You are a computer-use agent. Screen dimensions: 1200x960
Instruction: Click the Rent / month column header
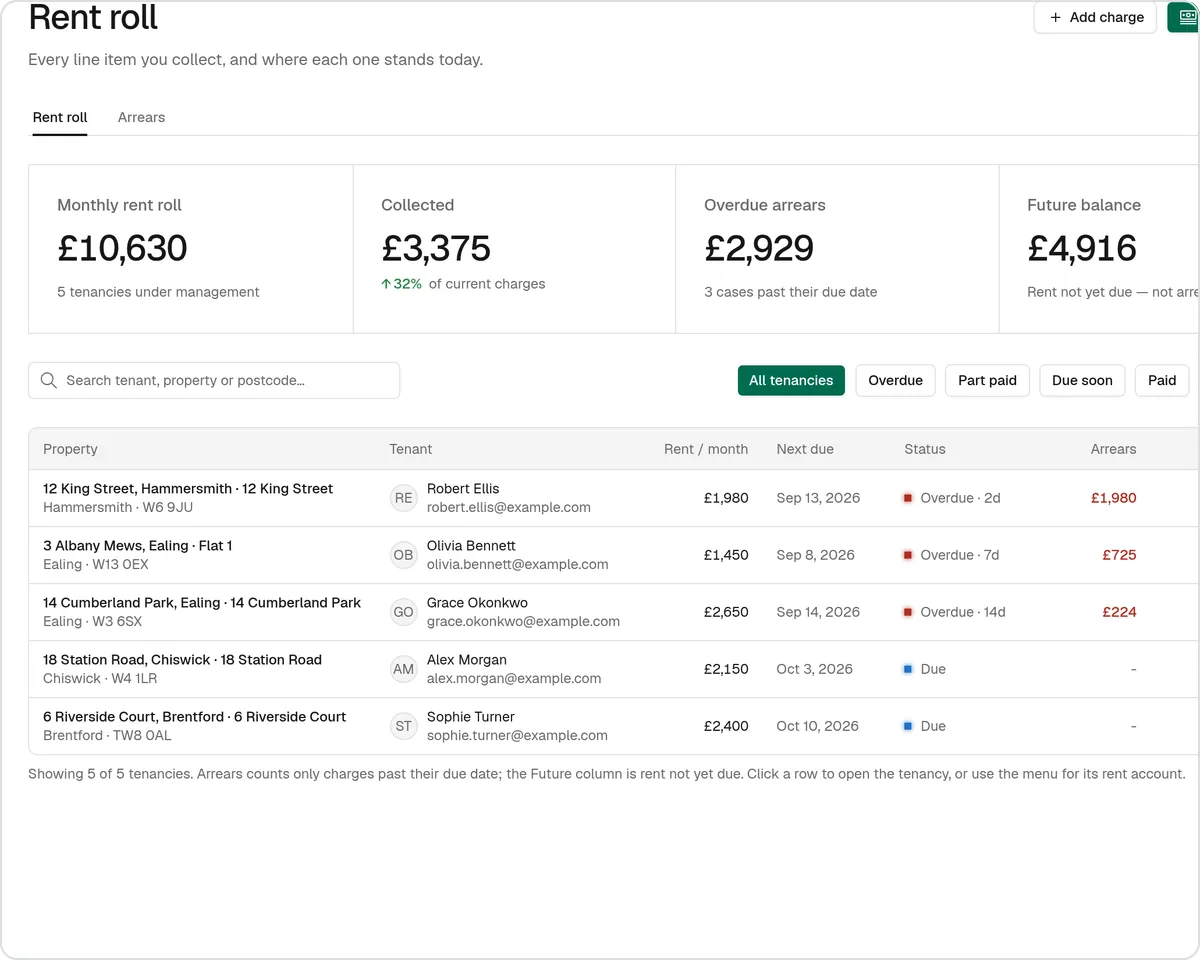[706, 449]
